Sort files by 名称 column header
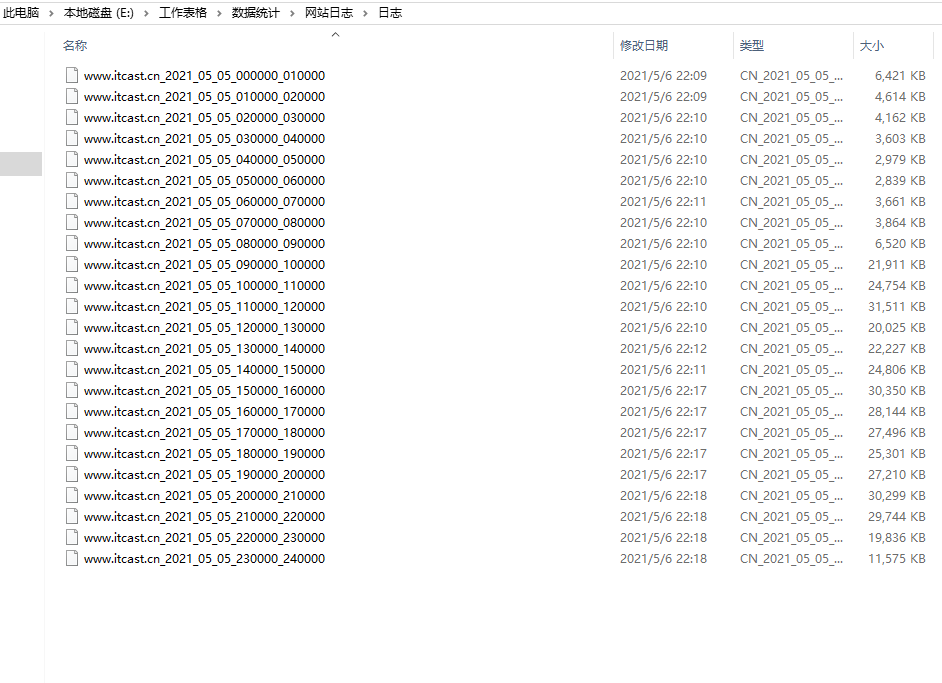The image size is (942, 683). pyautogui.click(x=75, y=46)
